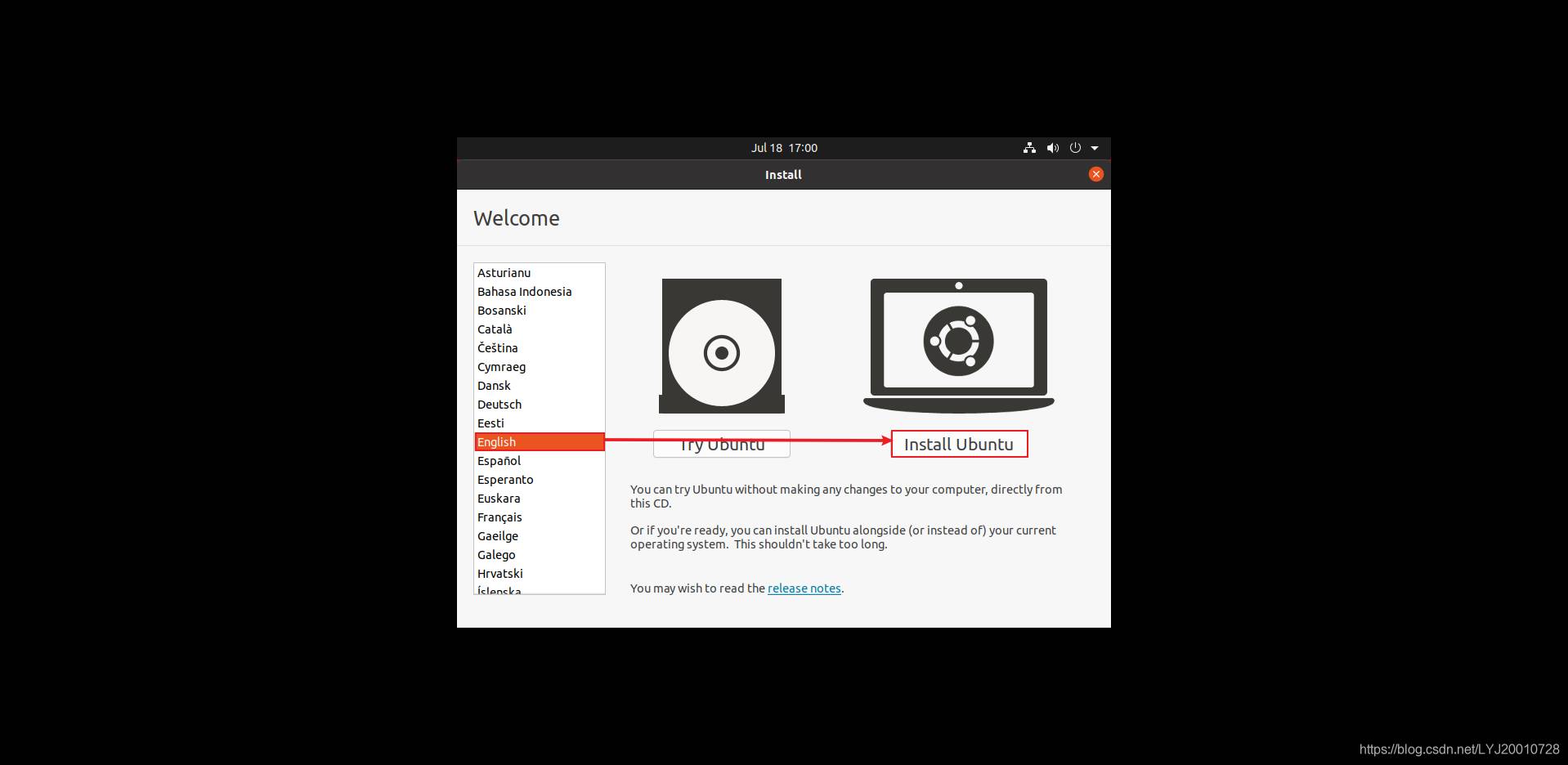Pick Euskara as the language
This screenshot has height=765, width=1568.
540,499
